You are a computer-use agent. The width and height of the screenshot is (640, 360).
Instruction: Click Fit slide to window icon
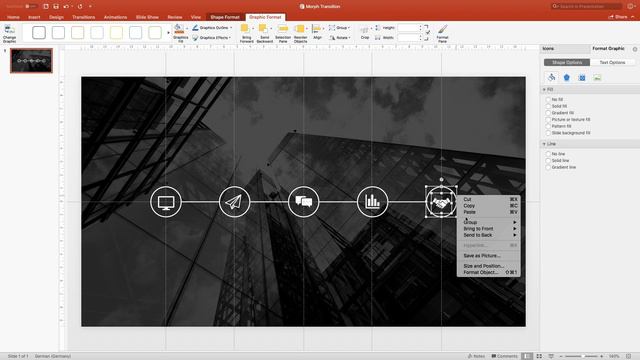pyautogui.click(x=629, y=356)
